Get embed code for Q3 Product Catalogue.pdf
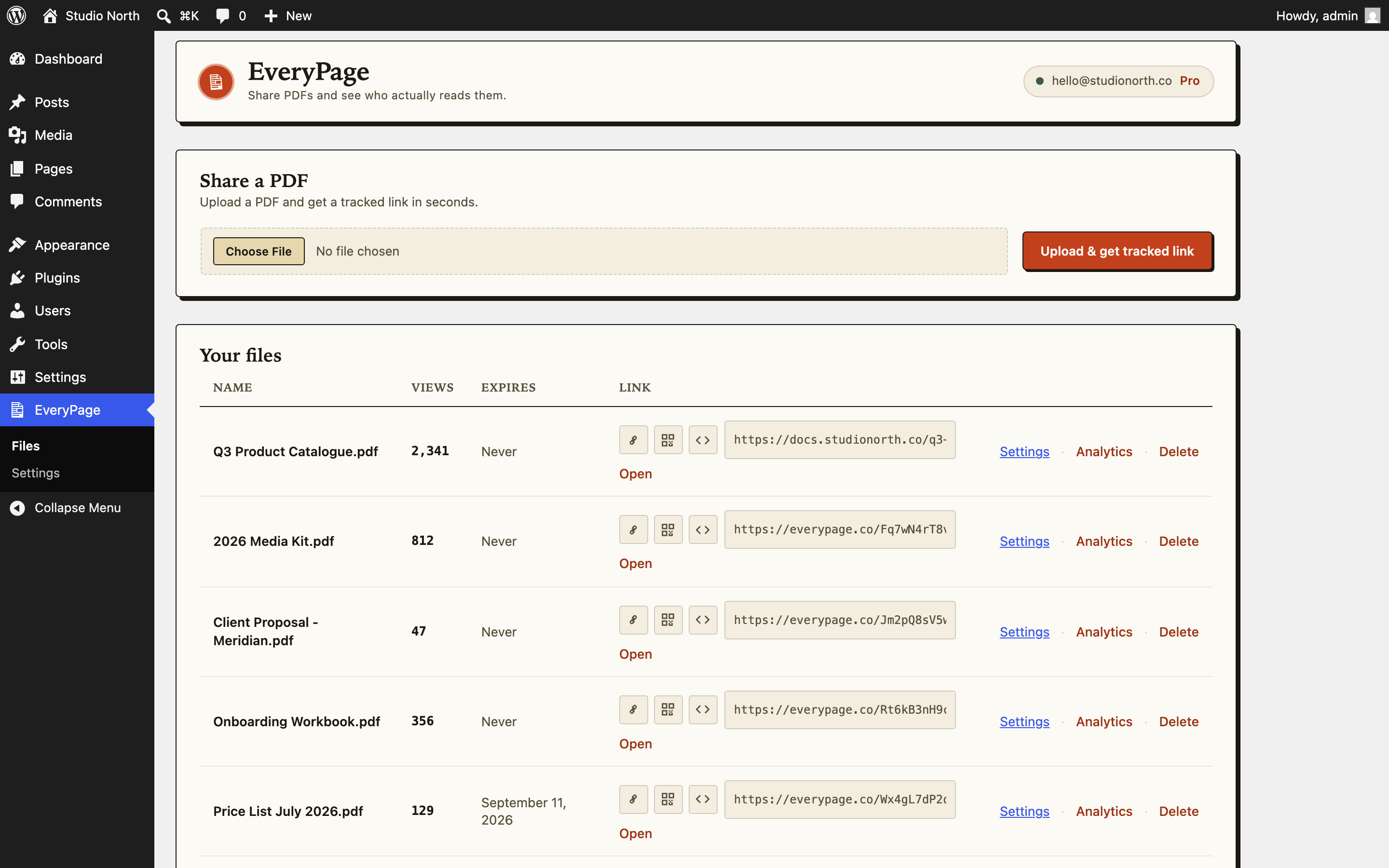 [x=703, y=440]
